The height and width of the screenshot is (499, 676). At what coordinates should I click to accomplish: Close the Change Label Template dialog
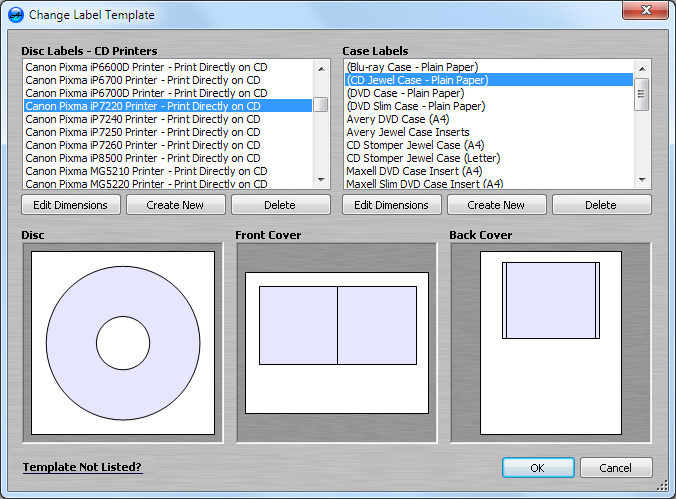[643, 12]
